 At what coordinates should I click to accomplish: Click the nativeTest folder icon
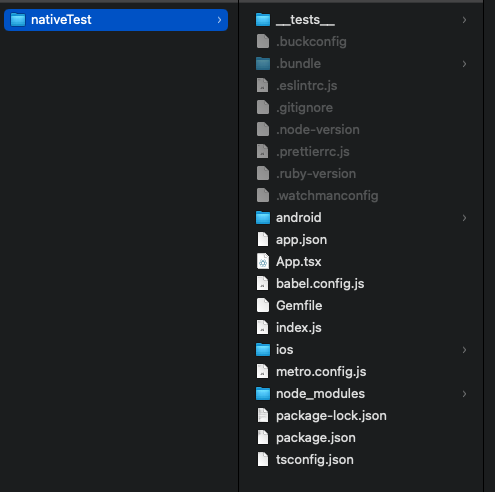(18, 20)
